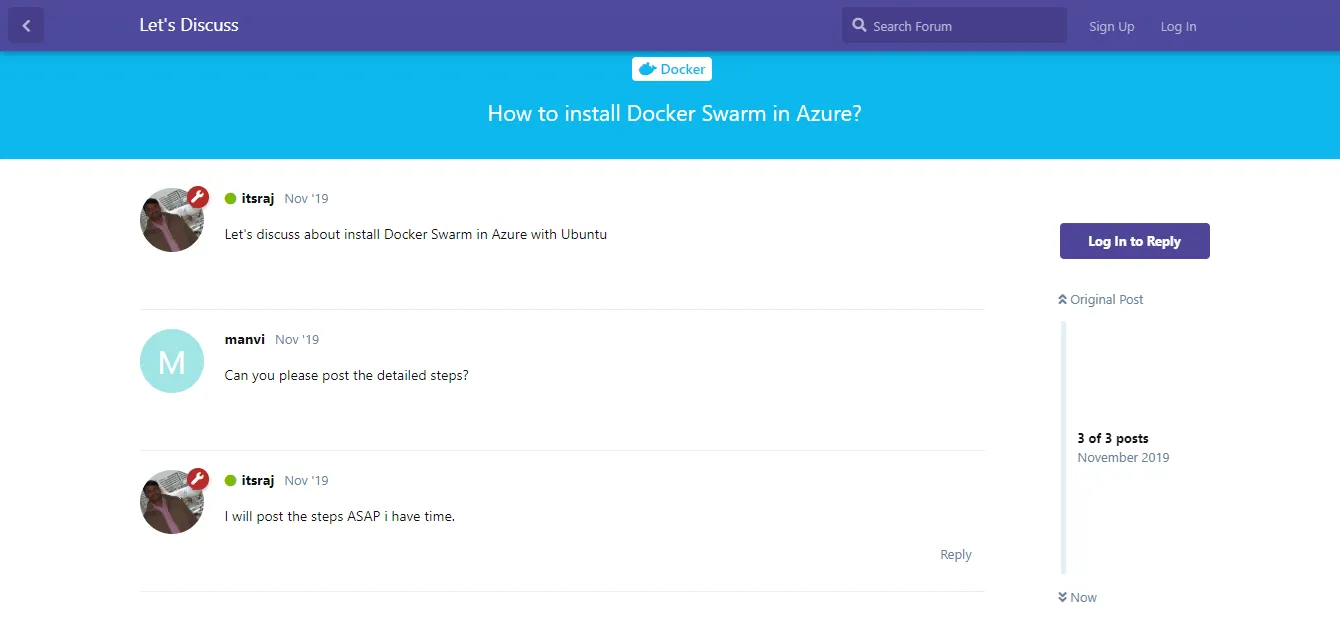Click the green online dot on first post
The image size is (1340, 621).
click(x=230, y=198)
